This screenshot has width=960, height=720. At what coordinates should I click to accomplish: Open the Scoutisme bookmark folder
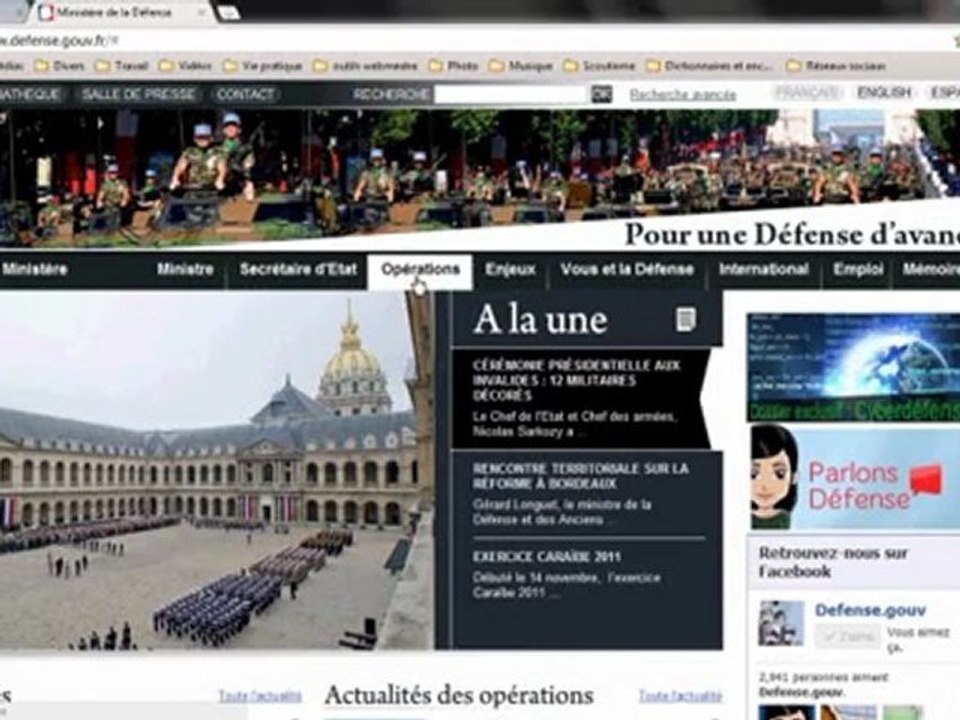pos(599,66)
